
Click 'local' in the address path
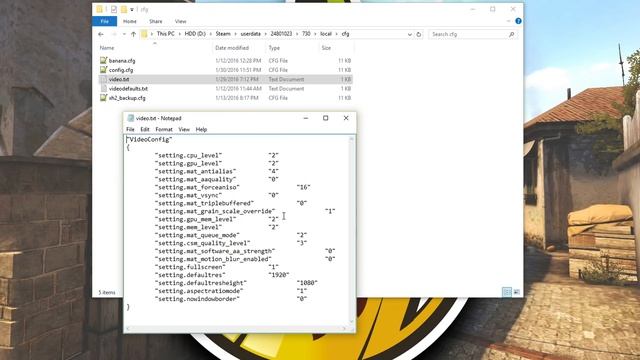[x=326, y=34]
